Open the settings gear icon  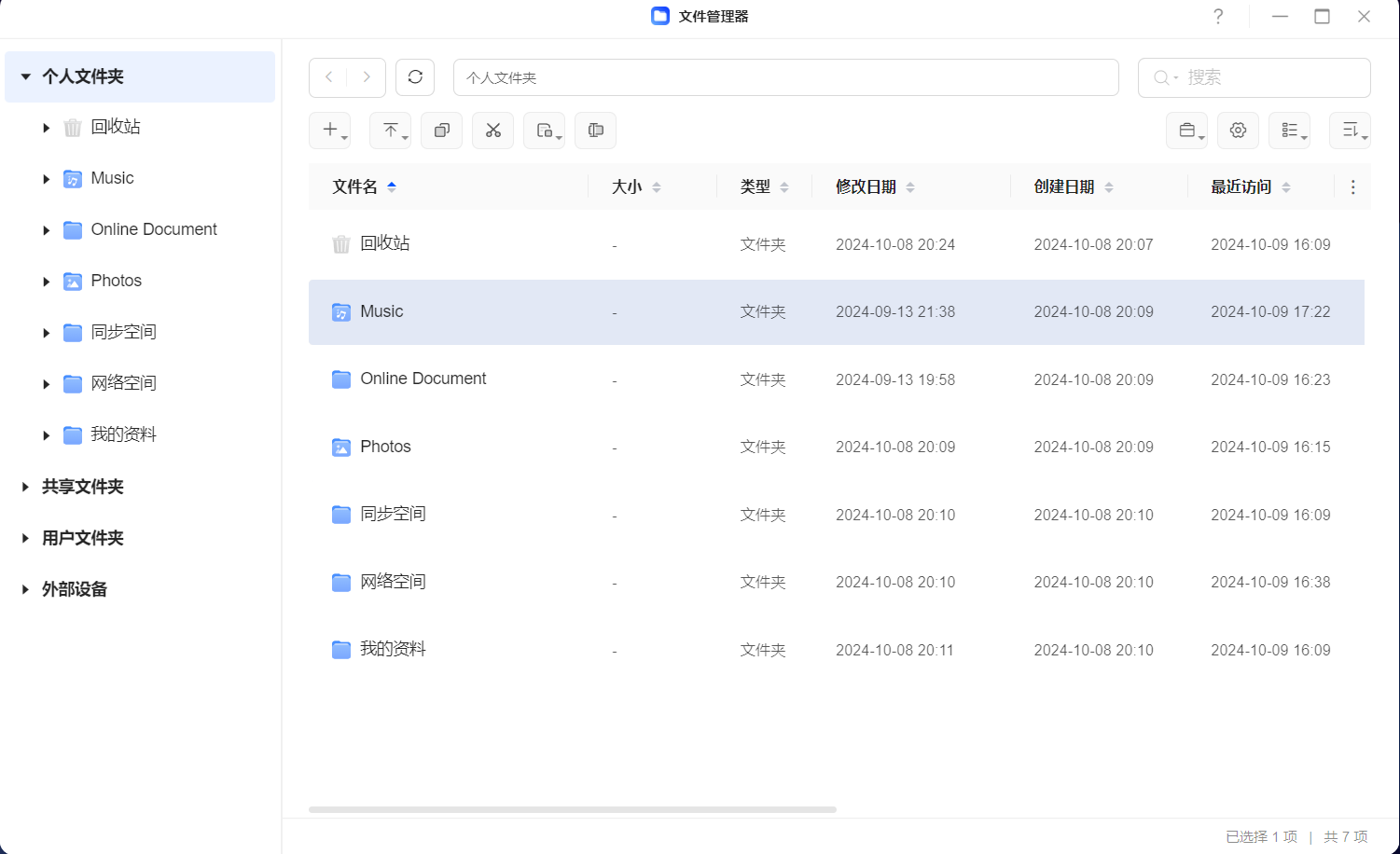point(1238,131)
